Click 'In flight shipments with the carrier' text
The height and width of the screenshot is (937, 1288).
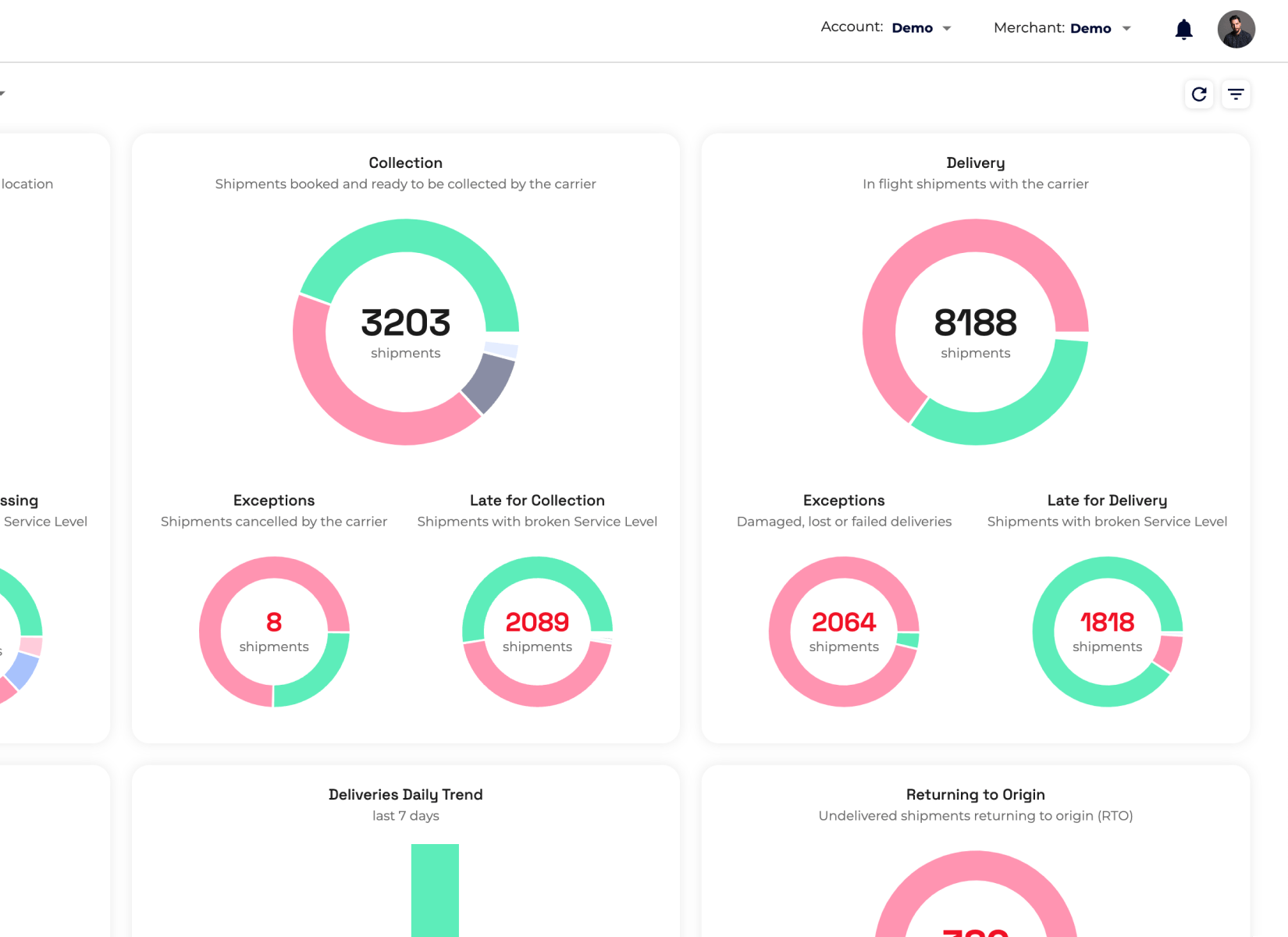click(x=975, y=184)
